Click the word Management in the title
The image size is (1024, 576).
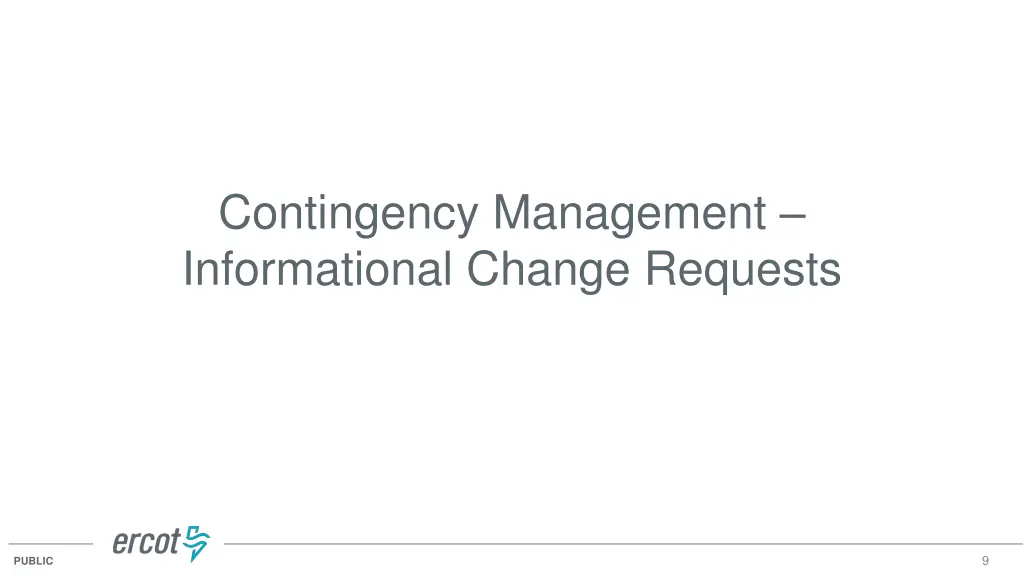(629, 214)
